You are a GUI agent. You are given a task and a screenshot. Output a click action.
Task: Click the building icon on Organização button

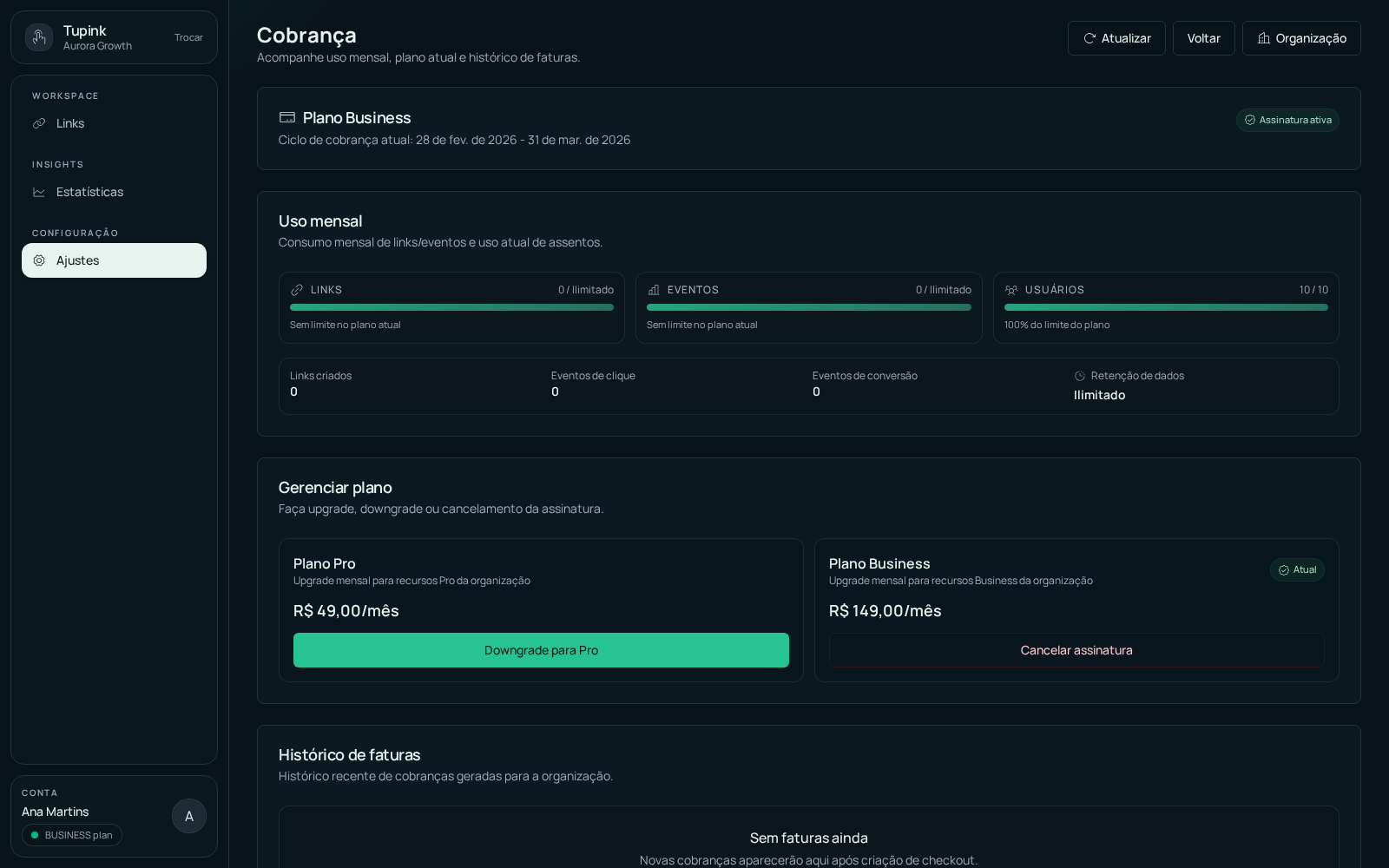pyautogui.click(x=1264, y=37)
